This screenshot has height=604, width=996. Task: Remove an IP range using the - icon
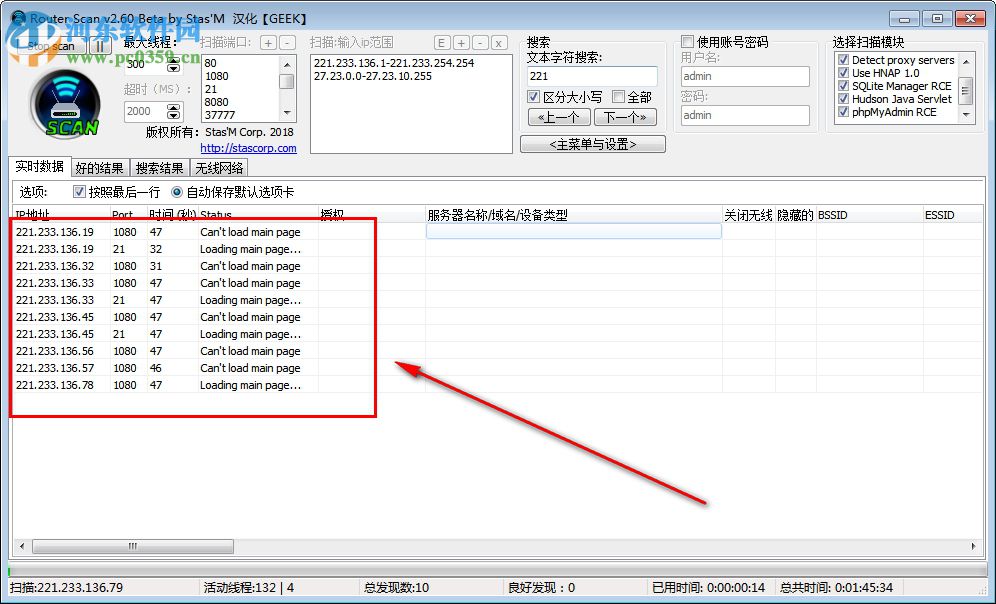[x=481, y=43]
